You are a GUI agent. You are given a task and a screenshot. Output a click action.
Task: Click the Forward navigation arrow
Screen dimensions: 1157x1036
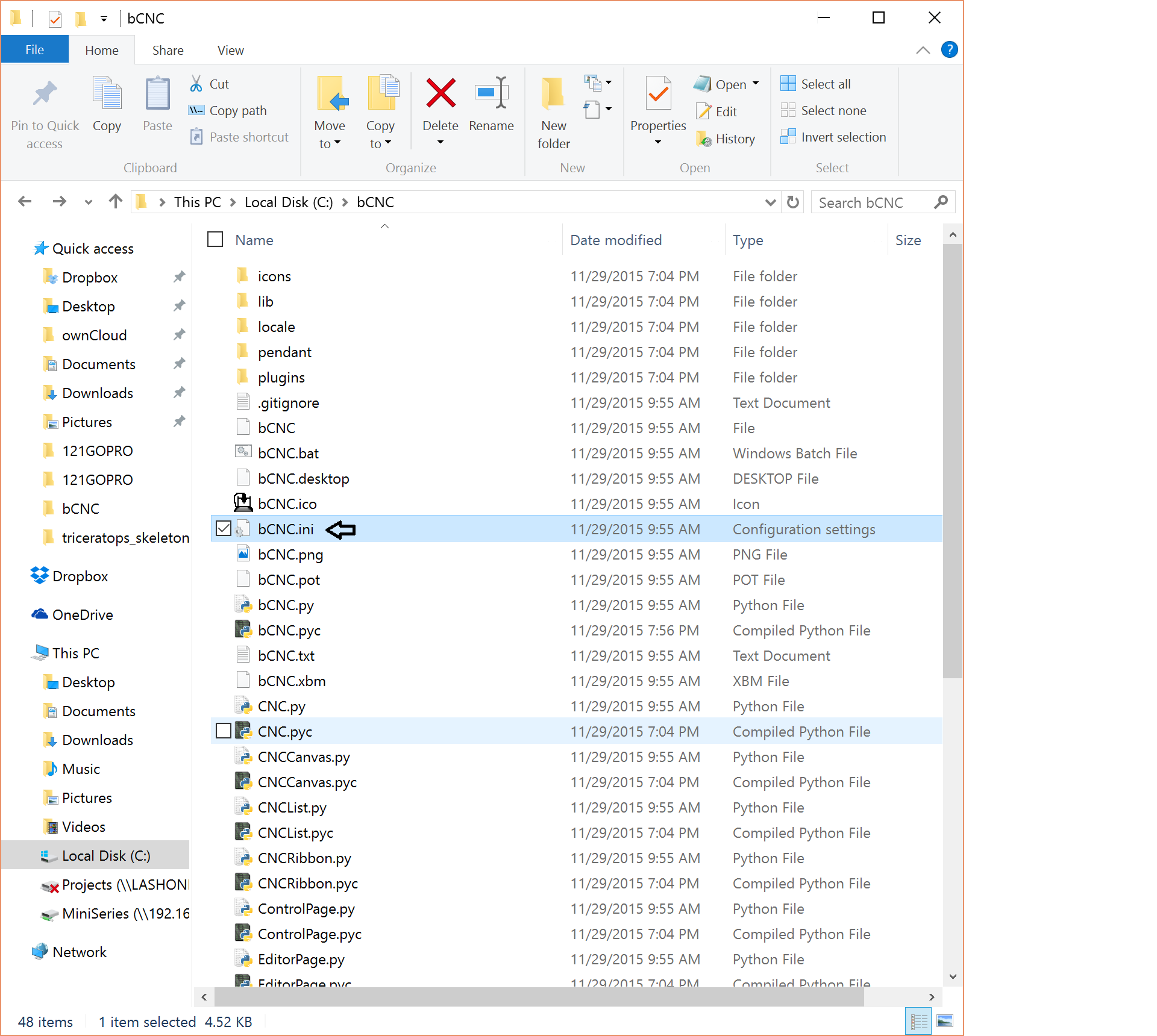click(59, 202)
